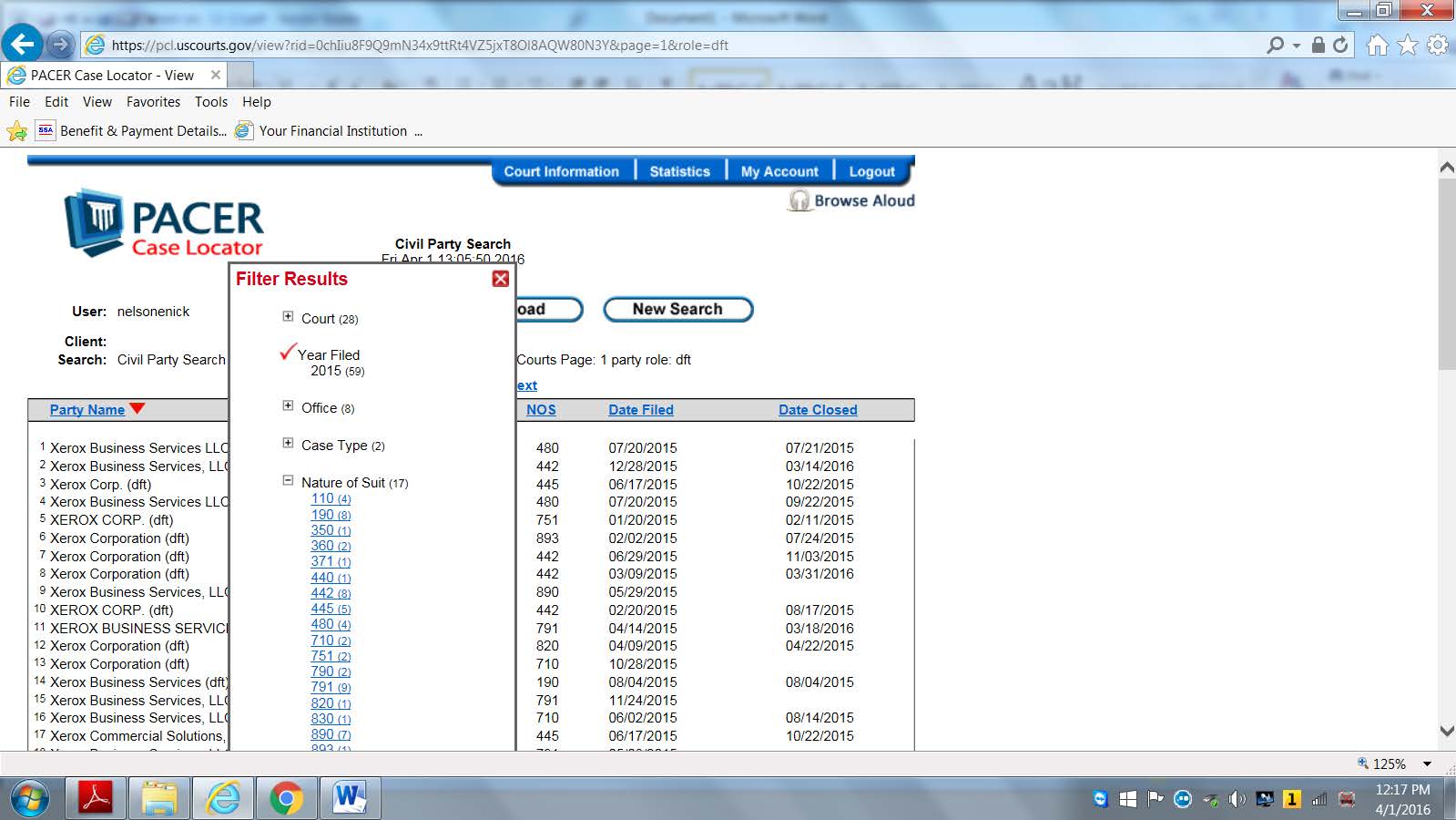Click the volume speaker tray icon

click(x=1237, y=799)
